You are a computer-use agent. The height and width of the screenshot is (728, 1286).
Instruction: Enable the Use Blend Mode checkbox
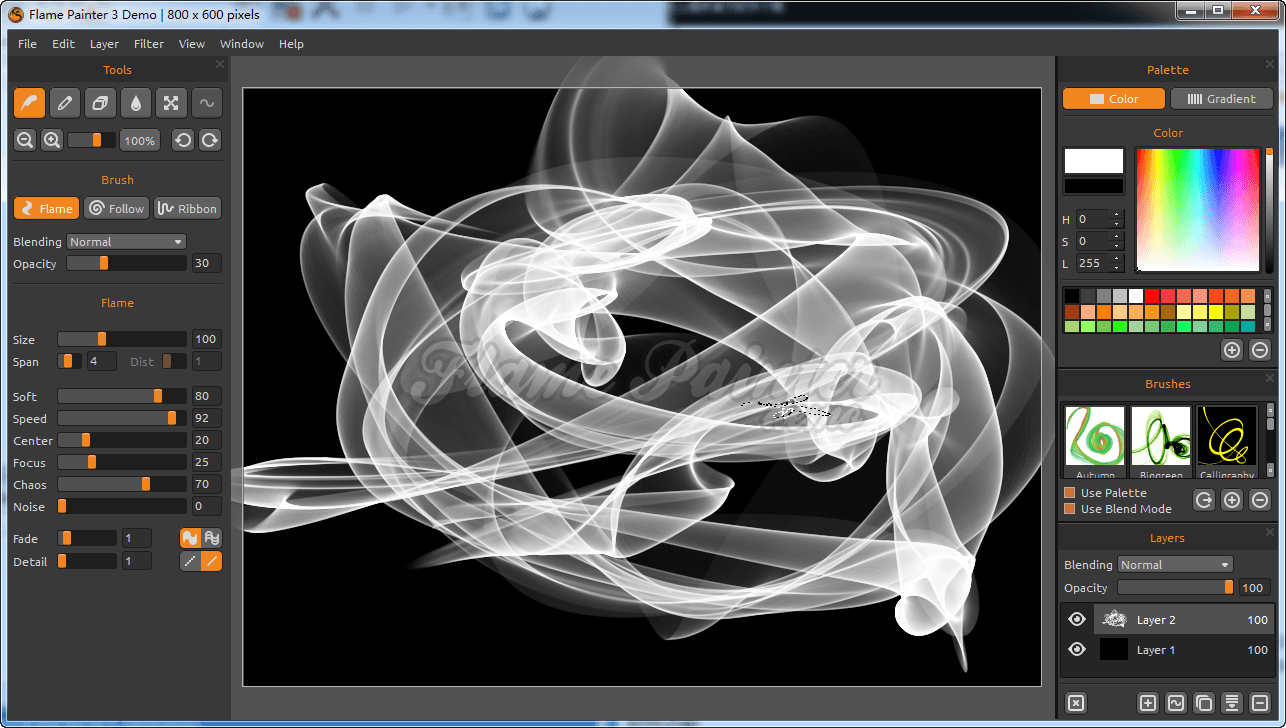pyautogui.click(x=1068, y=509)
